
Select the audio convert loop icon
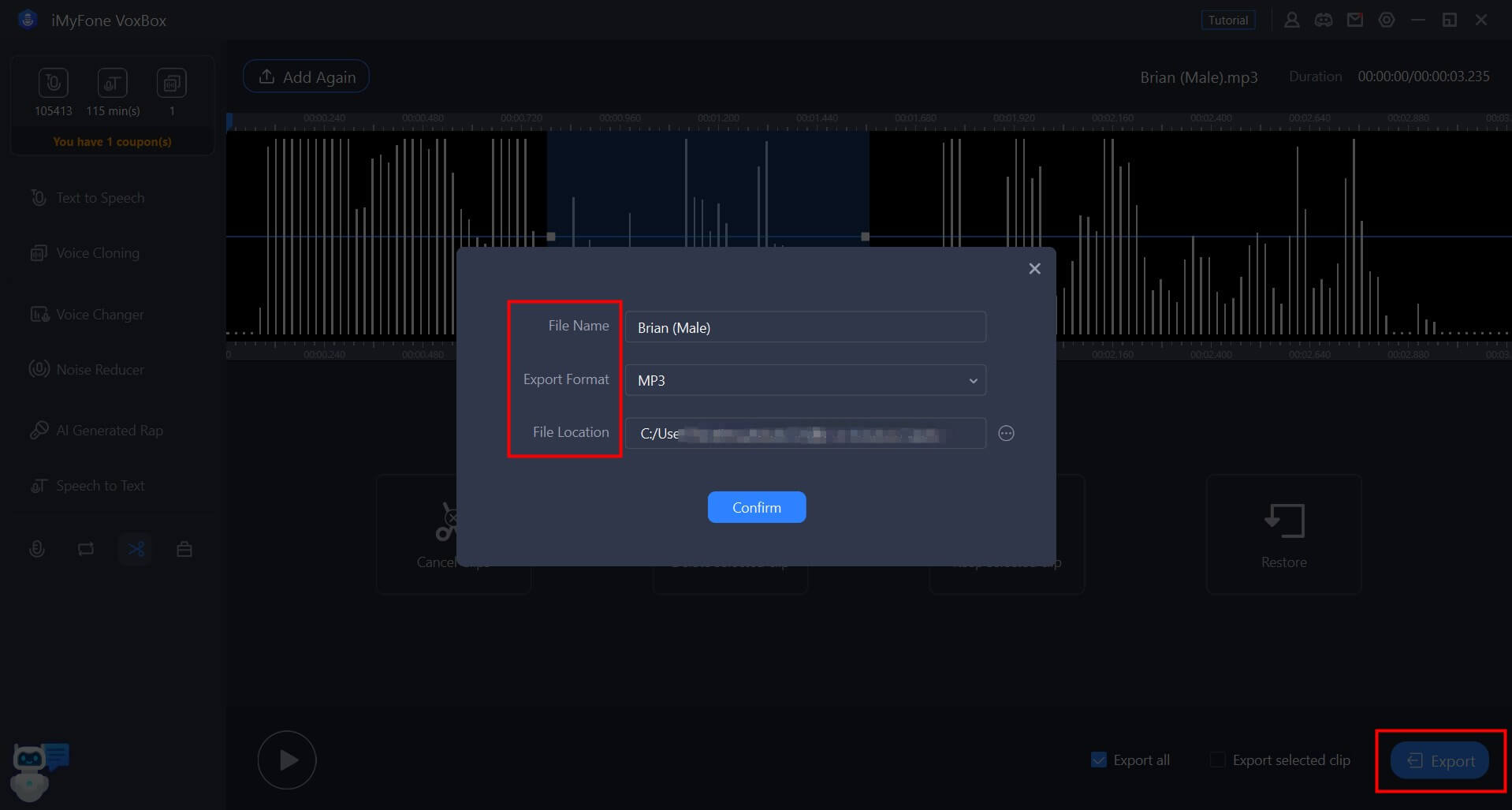pyautogui.click(x=86, y=549)
